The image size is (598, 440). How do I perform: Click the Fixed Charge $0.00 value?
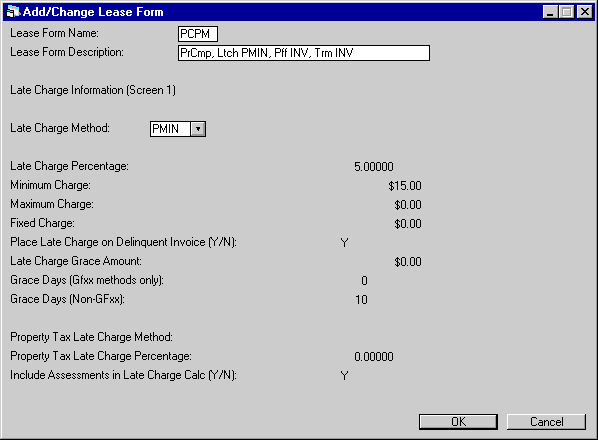(408, 224)
